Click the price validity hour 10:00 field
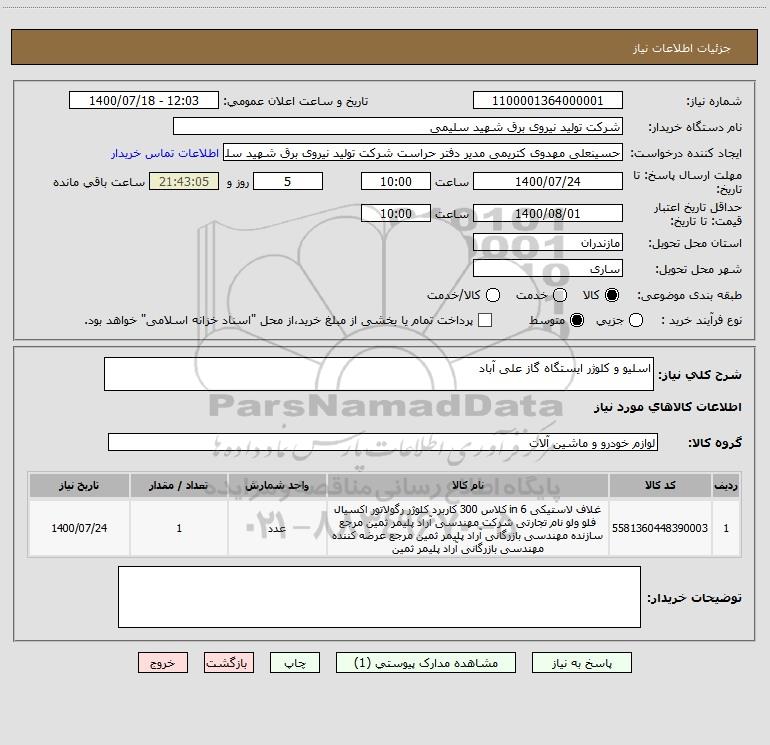770x745 pixels. click(396, 213)
